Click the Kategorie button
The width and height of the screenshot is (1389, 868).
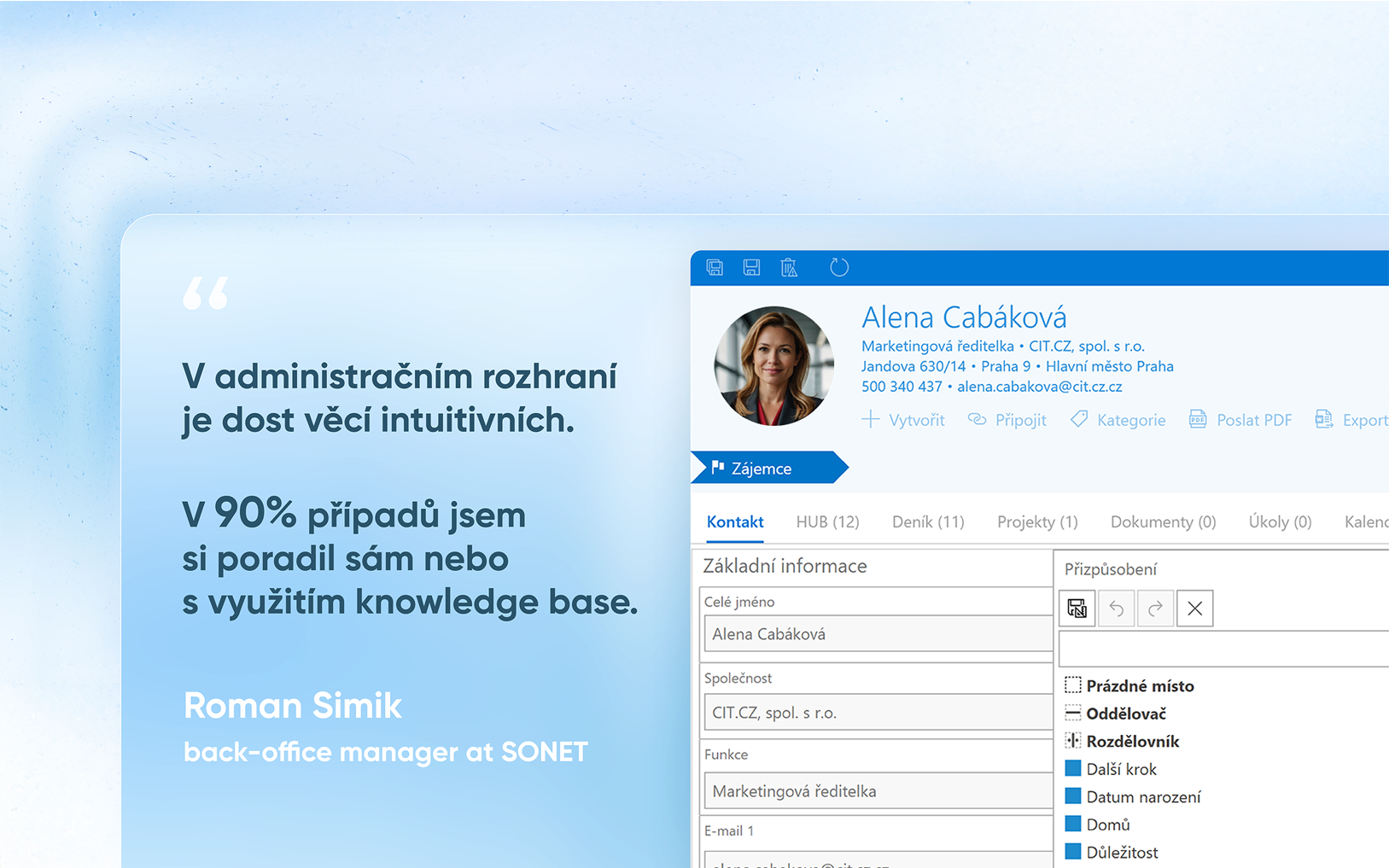tap(1118, 419)
